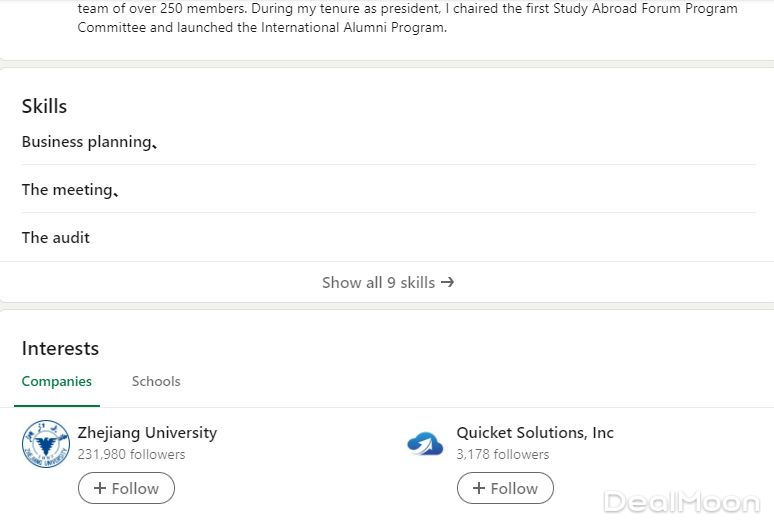Image resolution: width=774 pixels, height=526 pixels.
Task: Switch to the Companies tab
Action: click(56, 381)
